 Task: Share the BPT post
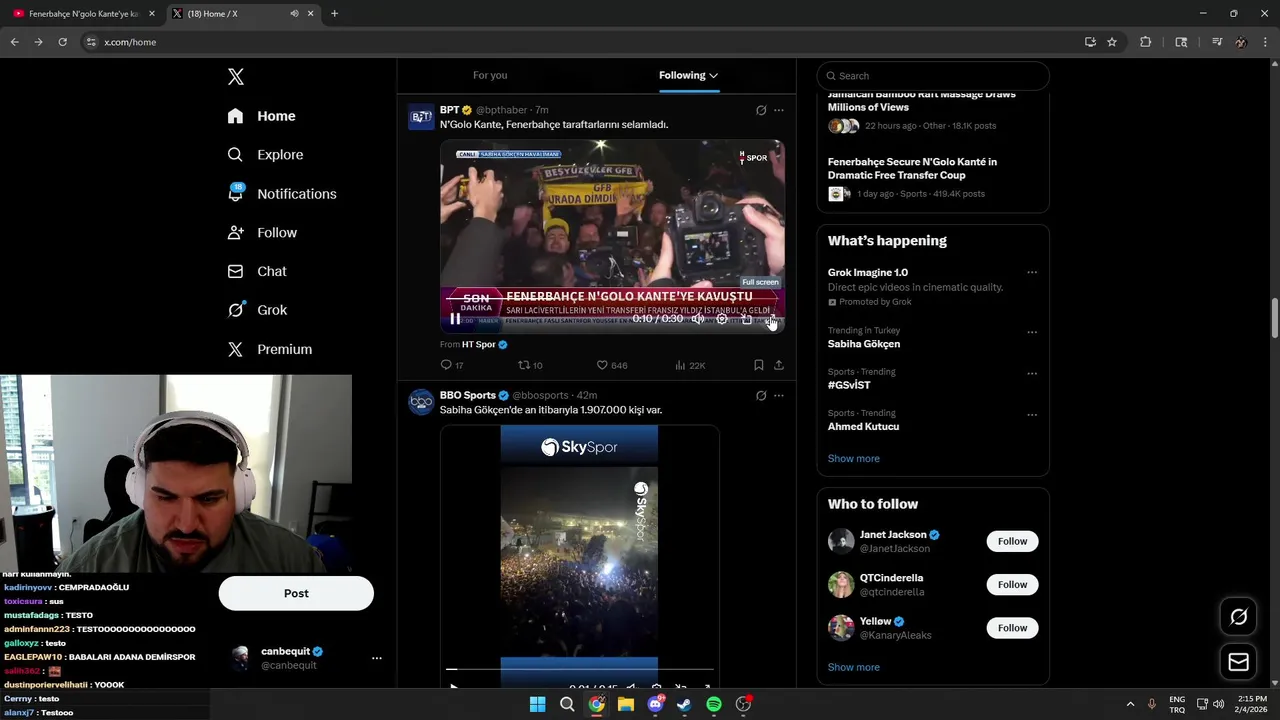(779, 365)
